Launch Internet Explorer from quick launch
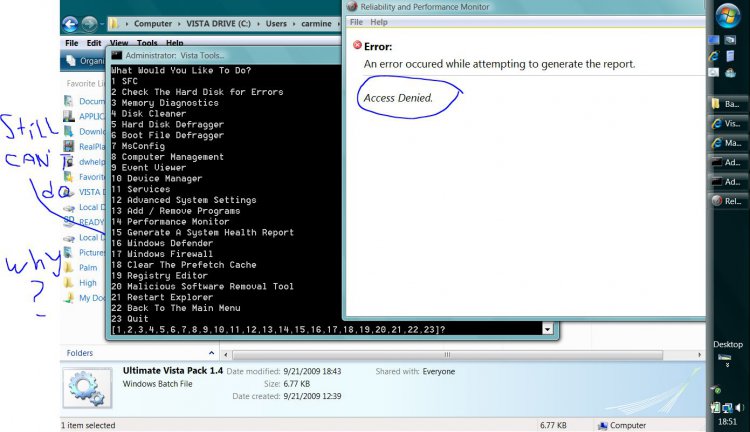Viewport: 750px width, 432px height. click(x=714, y=56)
